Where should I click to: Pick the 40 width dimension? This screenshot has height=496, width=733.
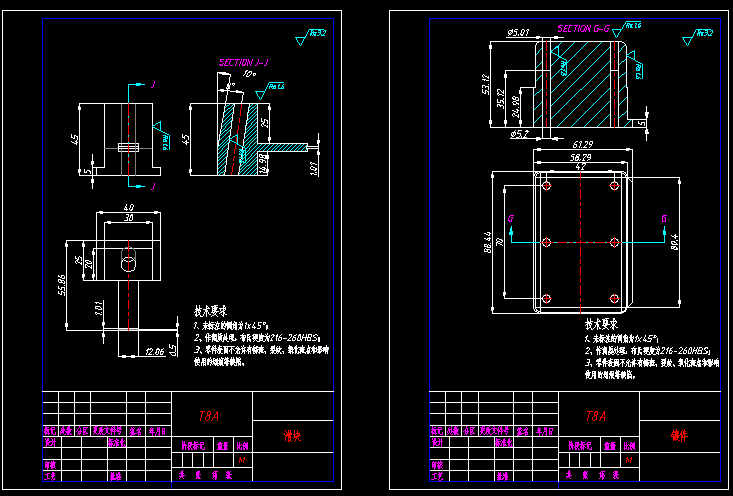(129, 207)
